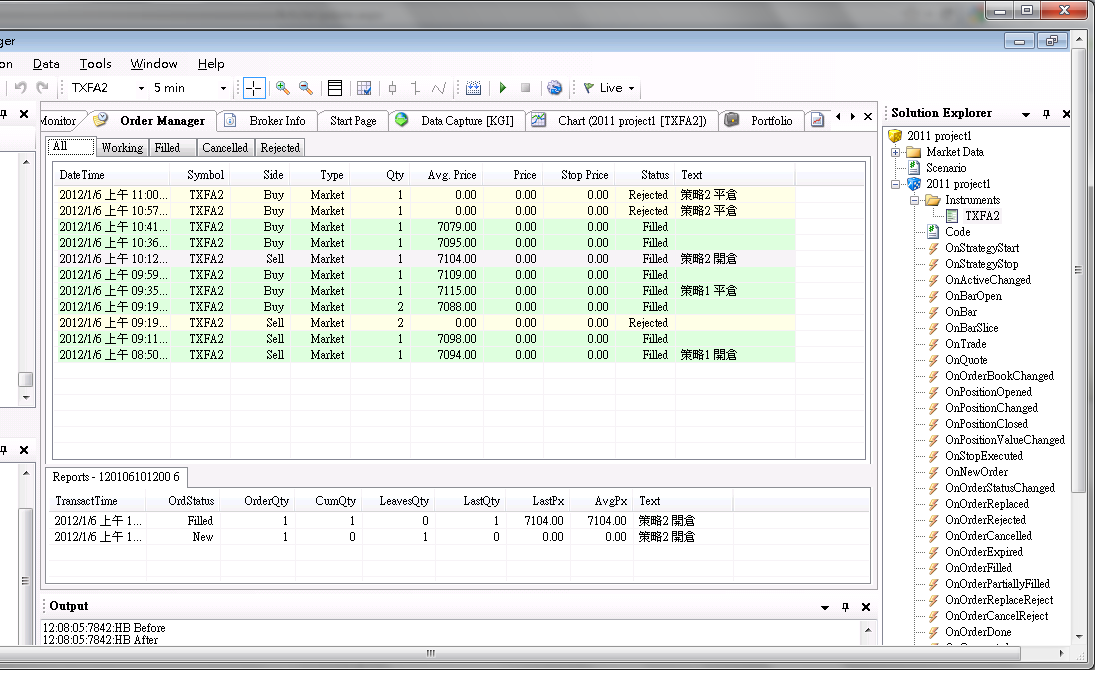Screen dimensions: 1095x678
Task: Click the Zoom Out magnifier icon
Action: (306, 88)
